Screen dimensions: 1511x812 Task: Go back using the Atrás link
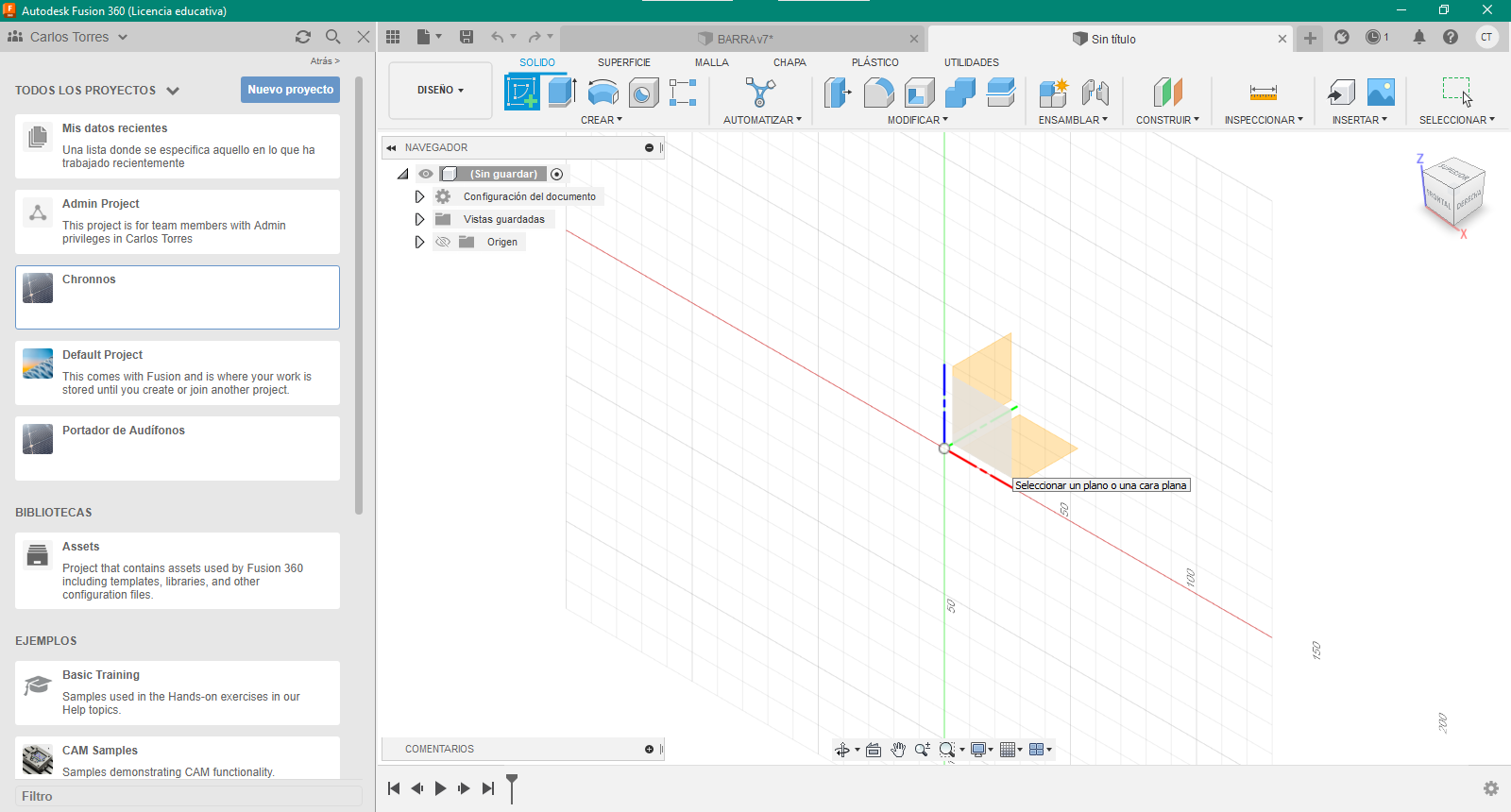[325, 61]
